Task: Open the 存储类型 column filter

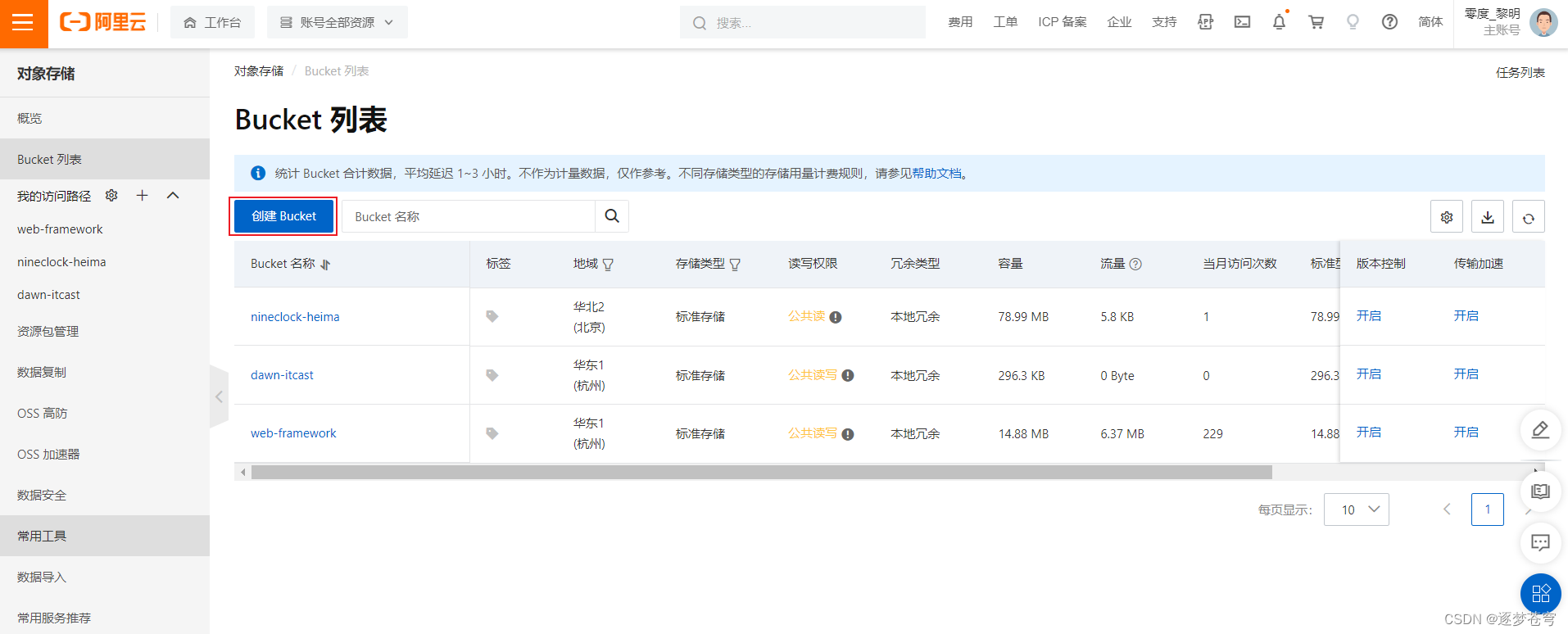Action: click(x=735, y=264)
